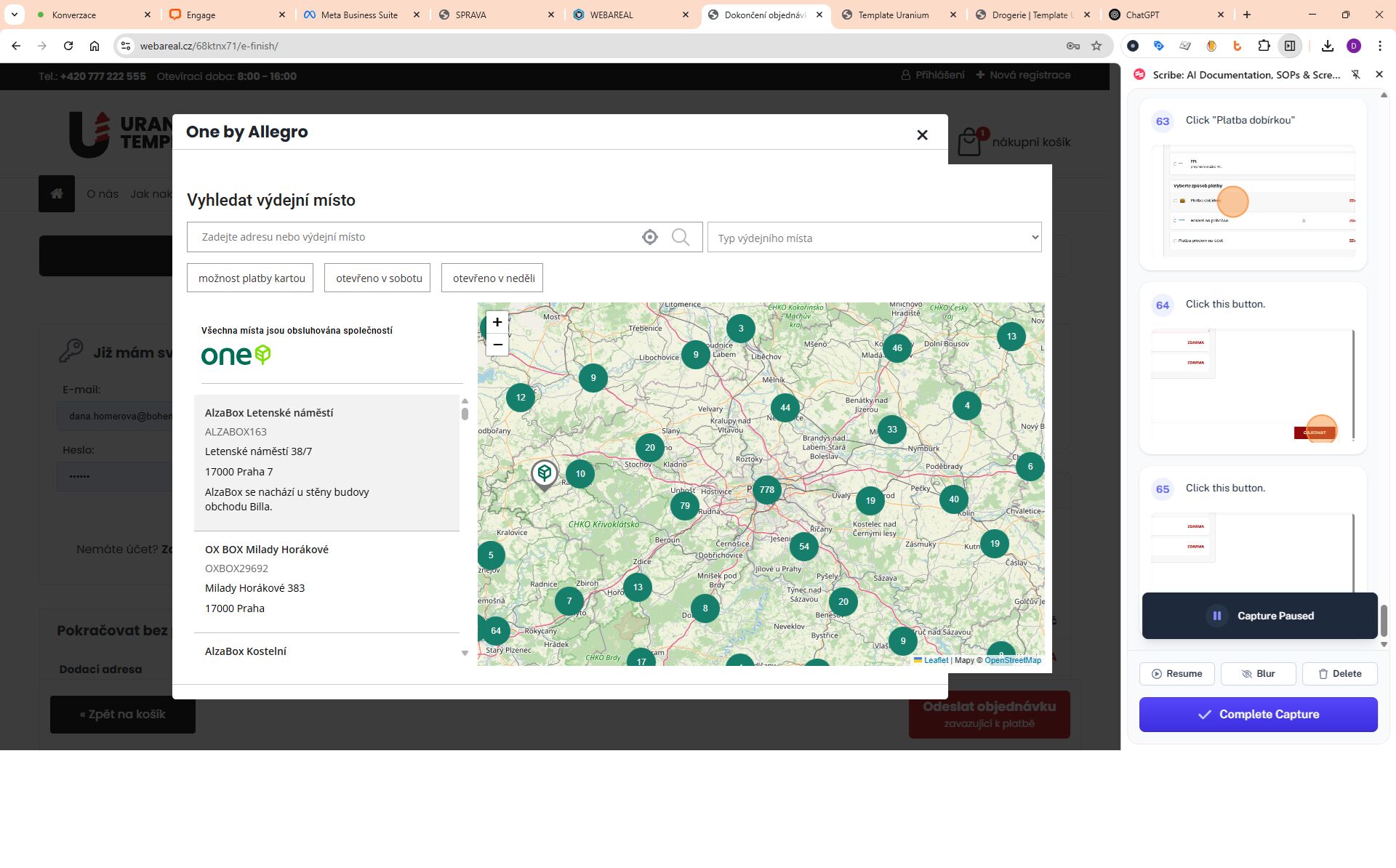Screen dimensions: 1396x868
Task: Bookmark this page with star icon
Action: (1096, 46)
